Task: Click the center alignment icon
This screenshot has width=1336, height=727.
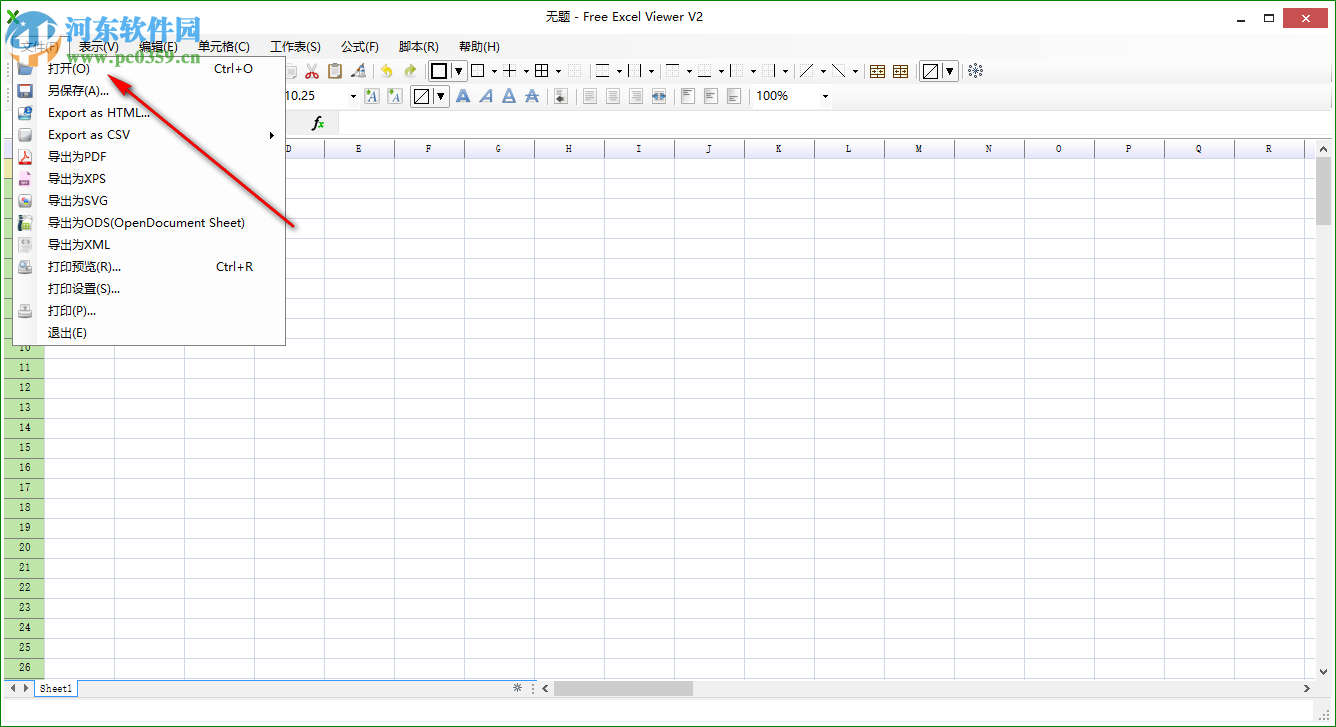Action: pos(612,96)
